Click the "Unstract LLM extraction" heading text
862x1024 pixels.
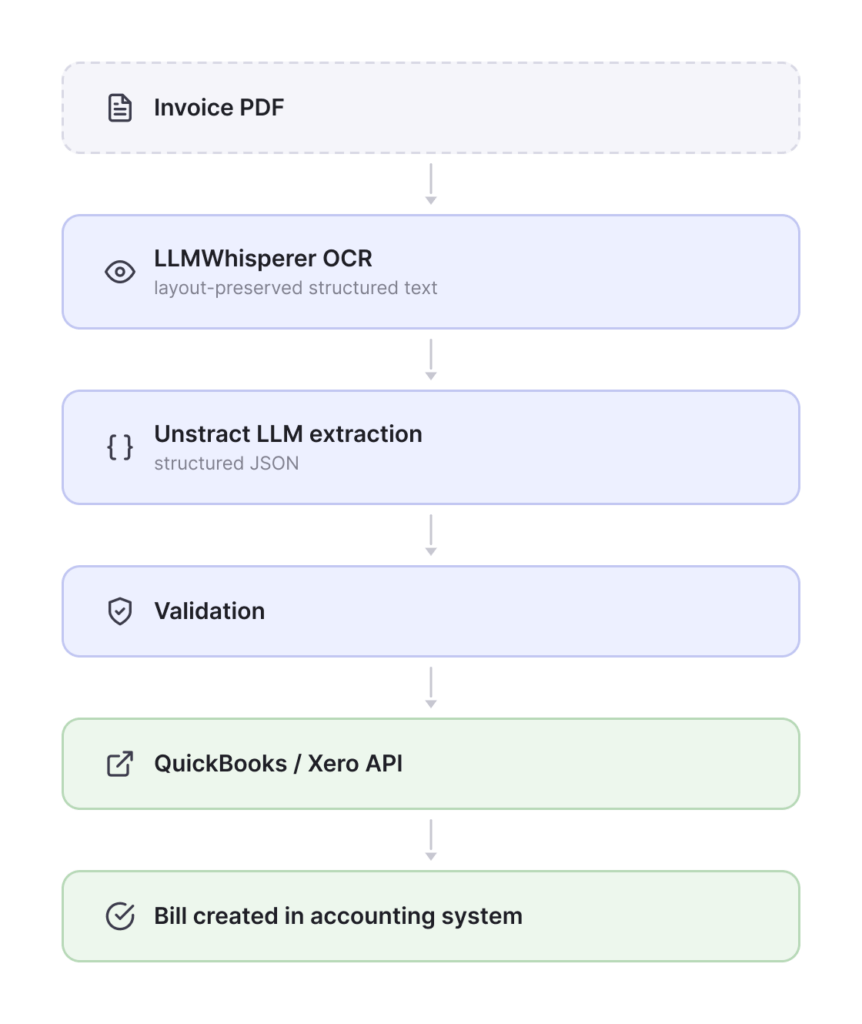coord(288,434)
